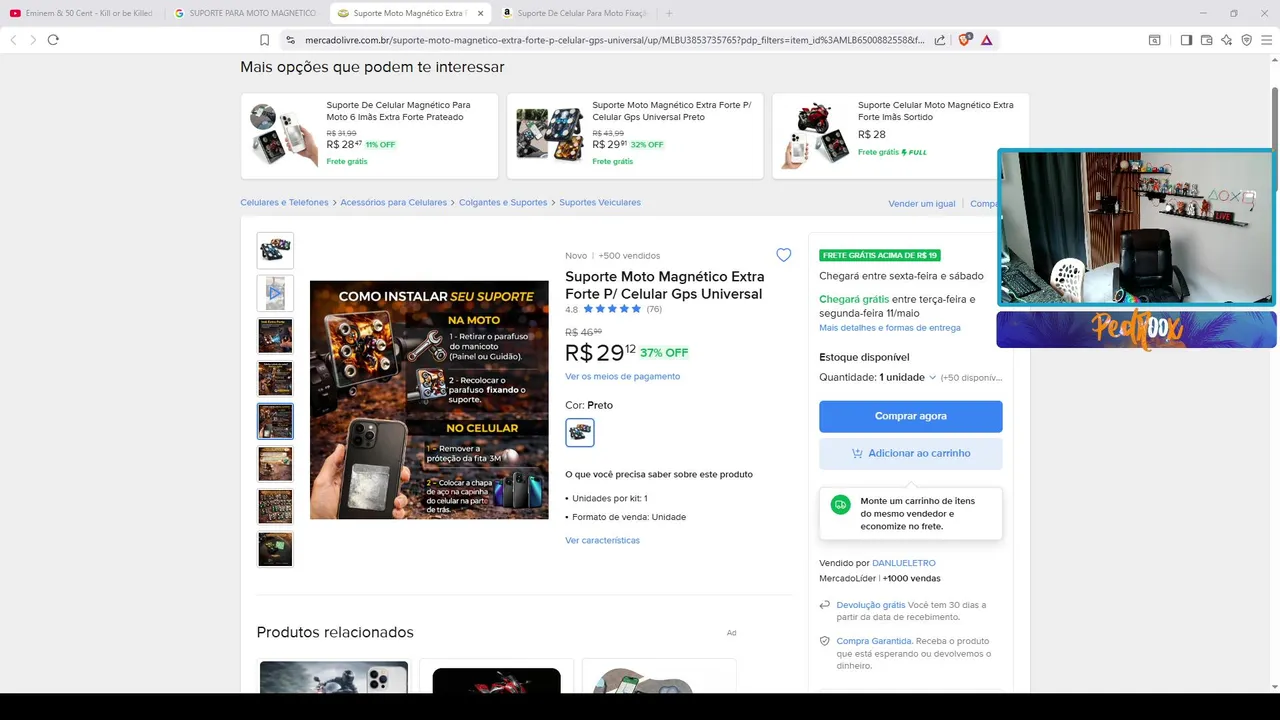Open Celulares e Telefones breadcrumb
Viewport: 1280px width, 720px height.
click(x=284, y=202)
